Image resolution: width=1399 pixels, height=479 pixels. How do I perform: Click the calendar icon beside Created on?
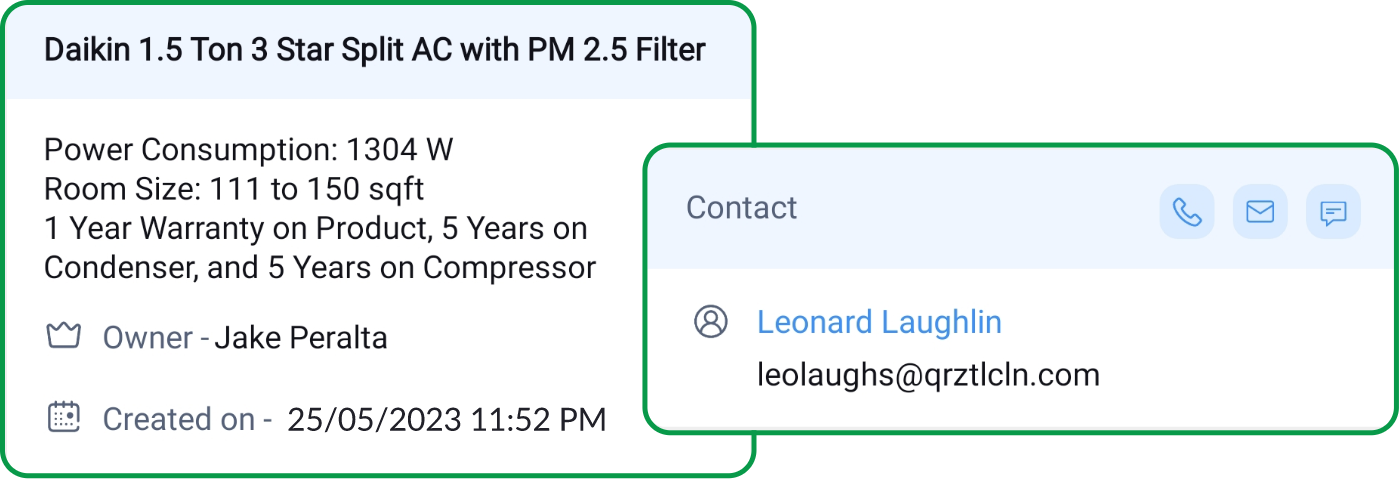pos(63,417)
